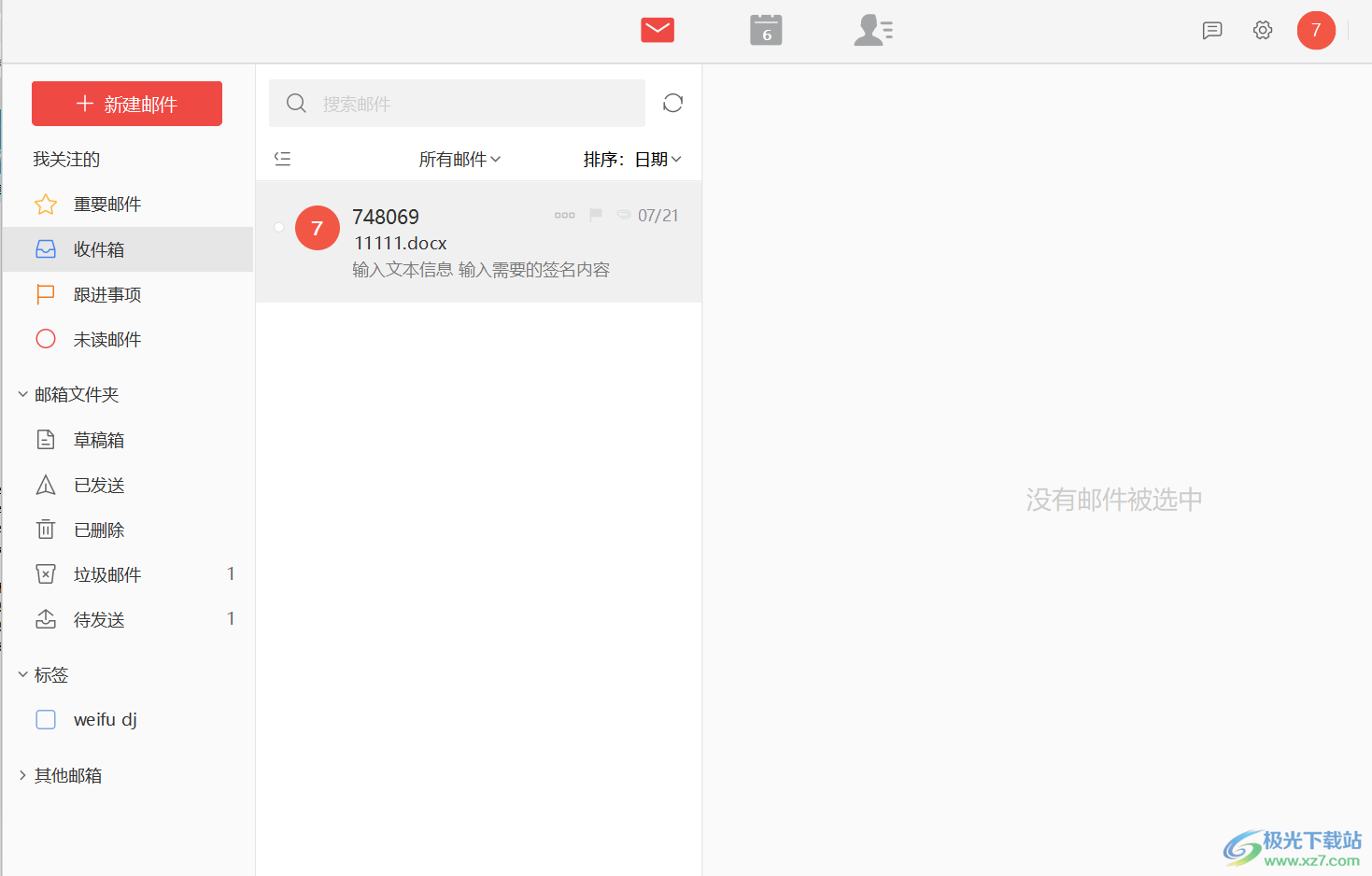Click the 我关注的 heading
Viewport: 1372px width, 876px height.
click(66, 160)
